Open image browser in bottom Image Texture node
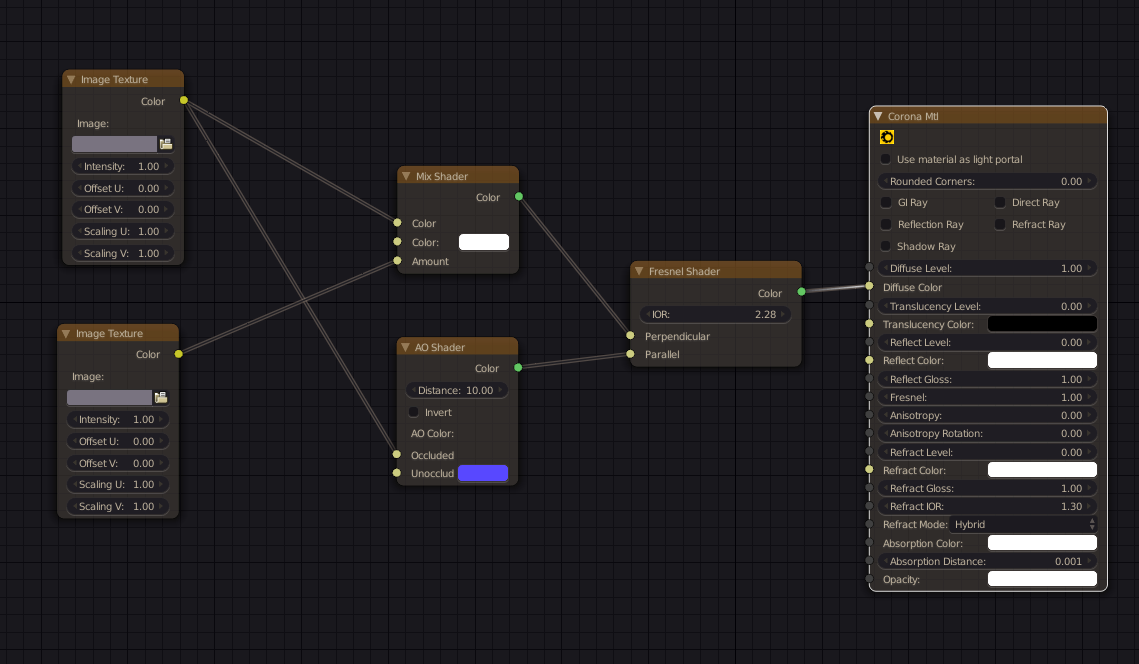The height and width of the screenshot is (664, 1139). (x=161, y=397)
